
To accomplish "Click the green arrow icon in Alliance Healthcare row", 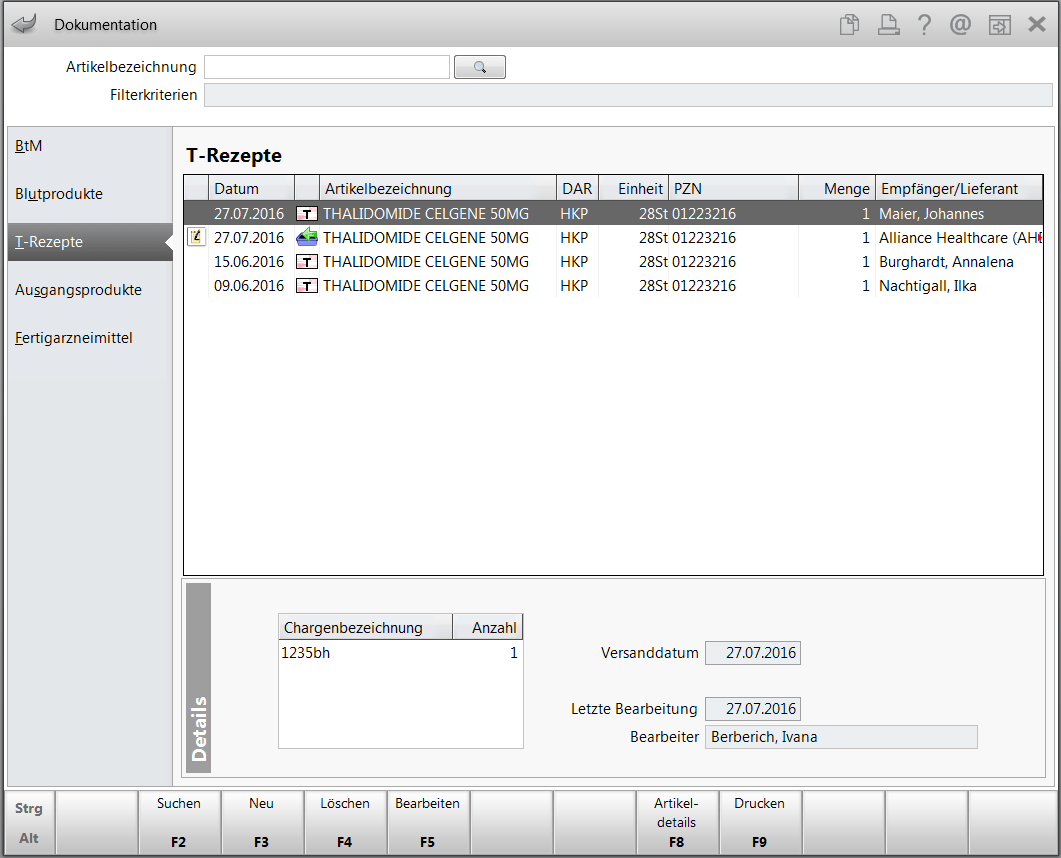I will 307,238.
